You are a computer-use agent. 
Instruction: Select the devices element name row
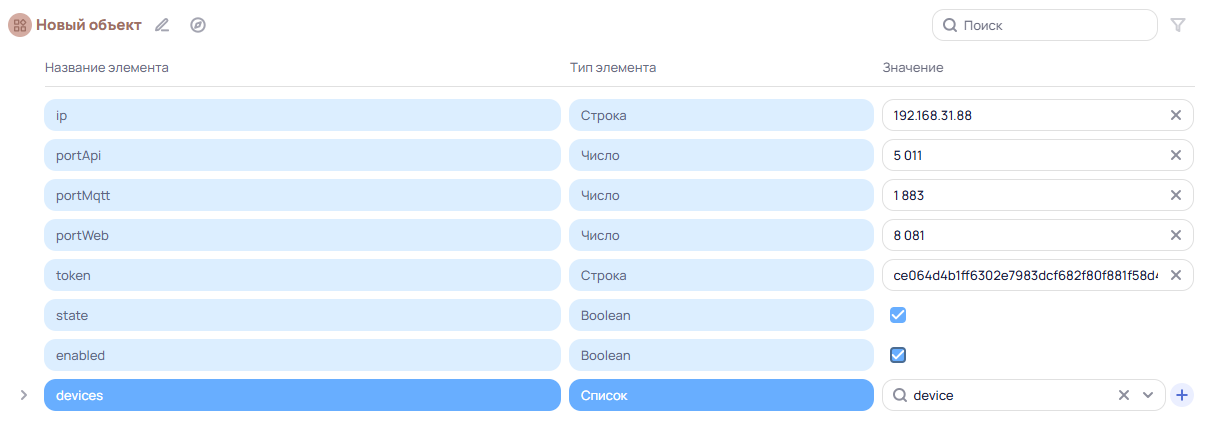(x=301, y=395)
